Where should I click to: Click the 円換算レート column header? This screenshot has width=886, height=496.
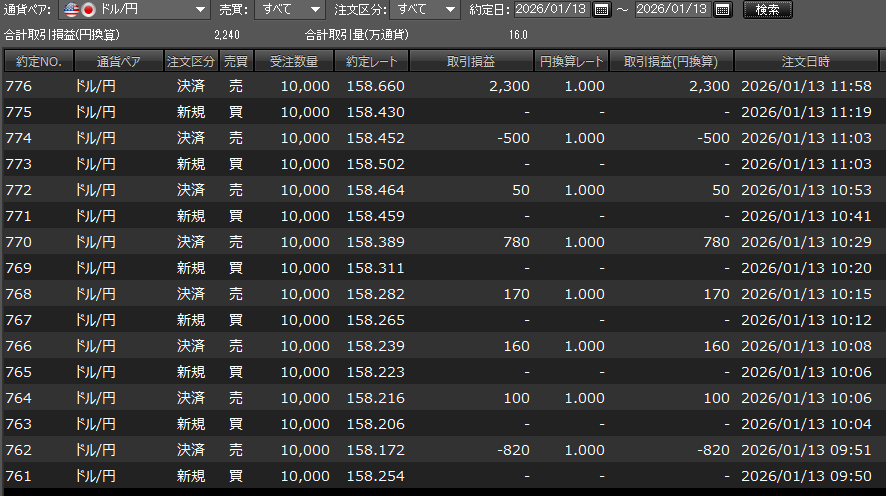point(571,61)
